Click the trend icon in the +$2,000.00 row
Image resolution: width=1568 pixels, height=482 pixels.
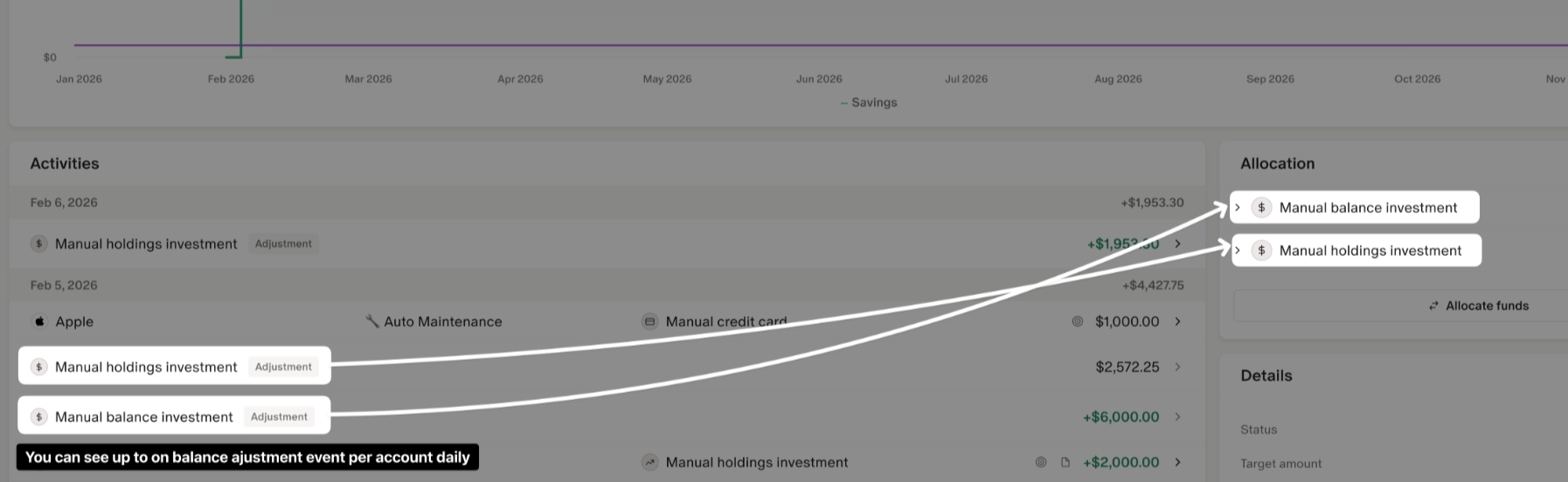(x=649, y=462)
